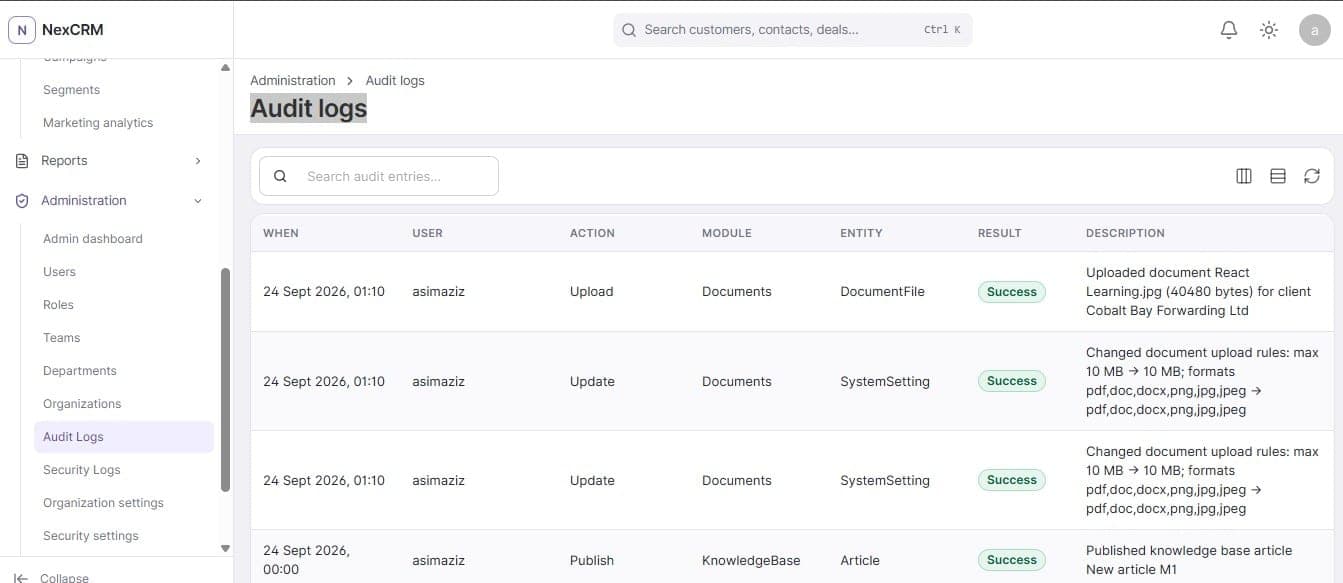Open Organization settings
The height and width of the screenshot is (583, 1343).
coord(103,503)
